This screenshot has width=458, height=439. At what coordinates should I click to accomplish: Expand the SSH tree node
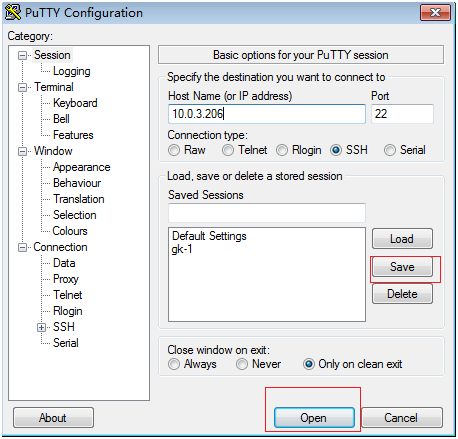tap(41, 327)
